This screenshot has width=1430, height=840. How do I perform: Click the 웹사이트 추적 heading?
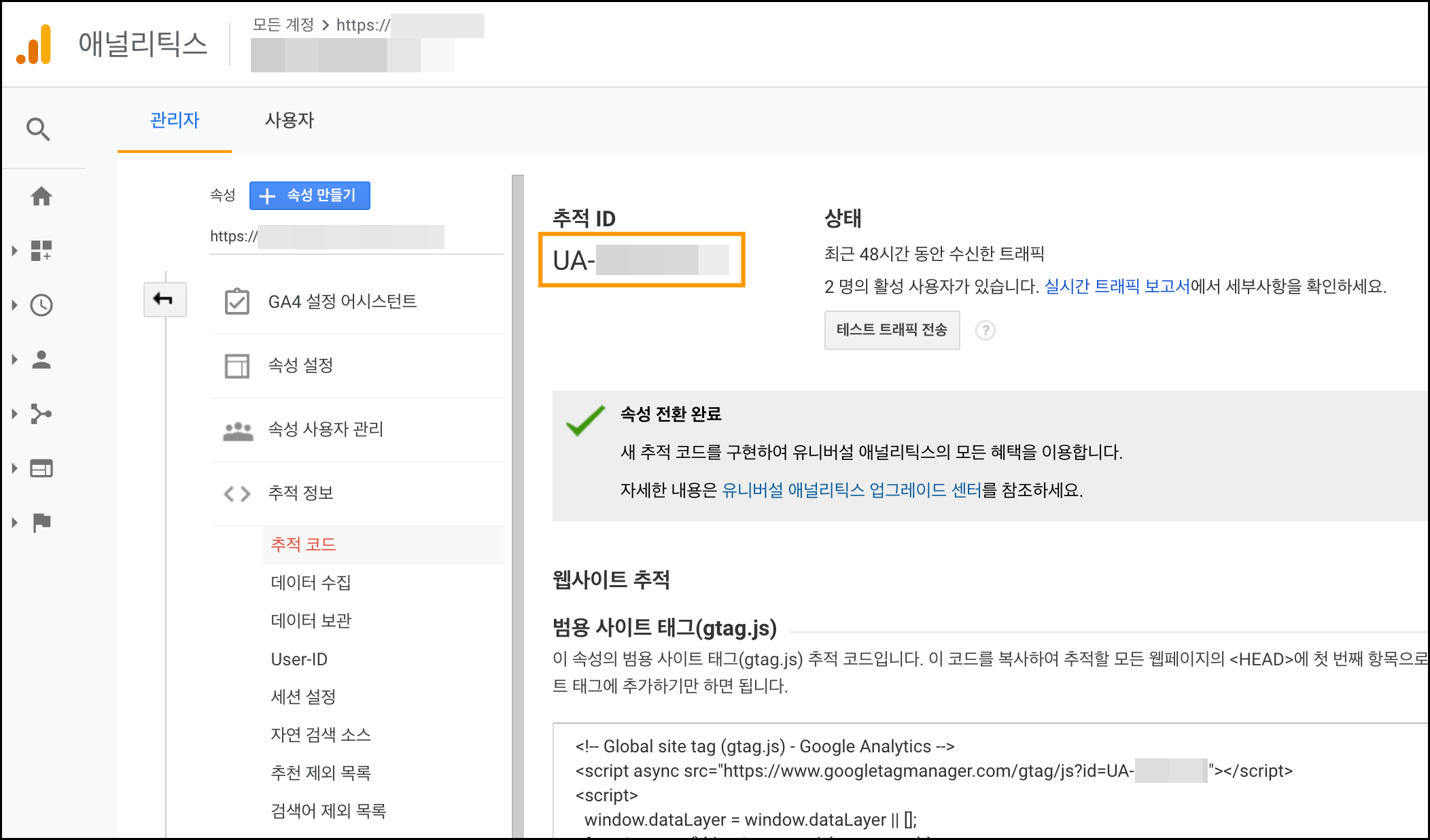click(611, 580)
